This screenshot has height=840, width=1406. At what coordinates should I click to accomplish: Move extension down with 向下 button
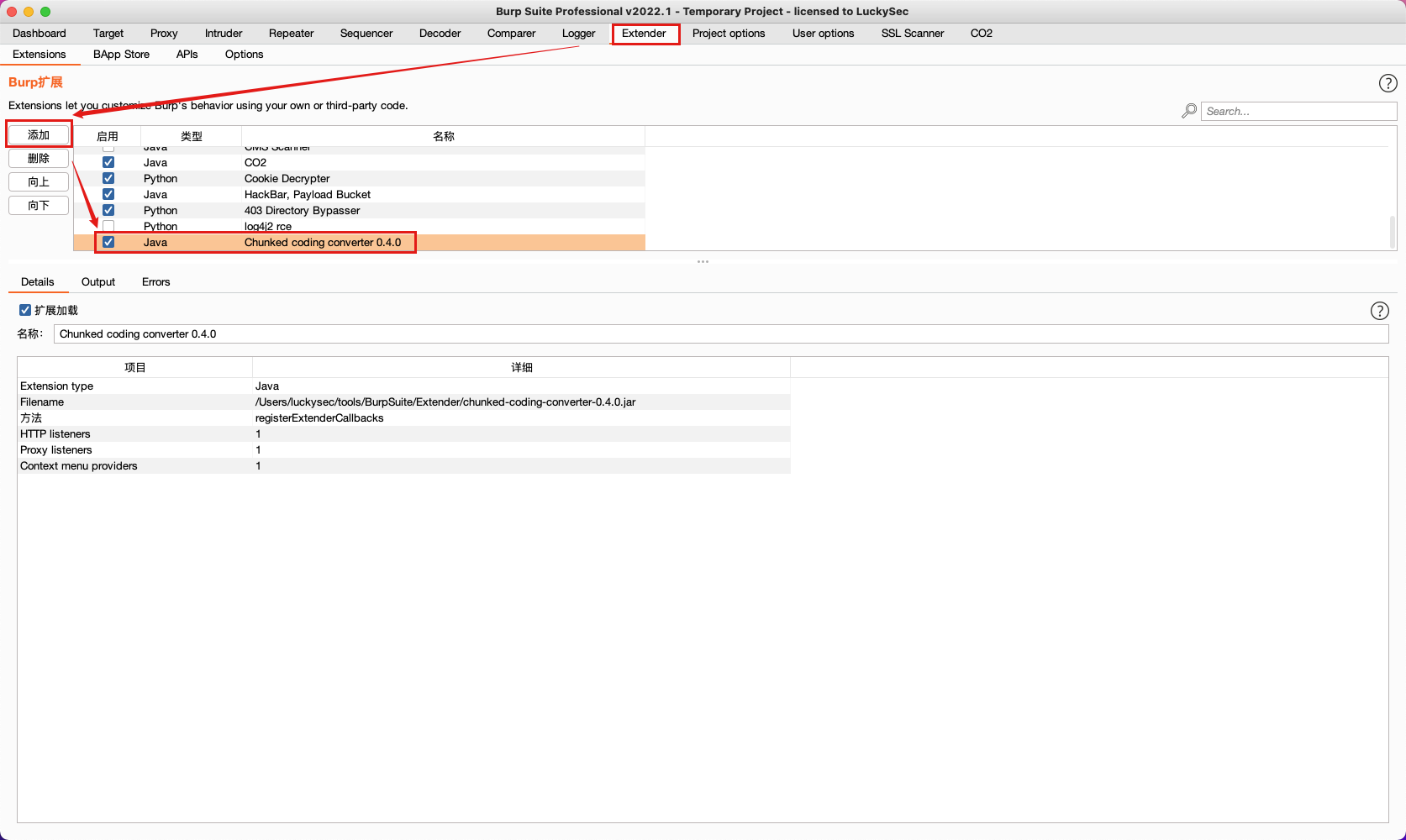(39, 205)
